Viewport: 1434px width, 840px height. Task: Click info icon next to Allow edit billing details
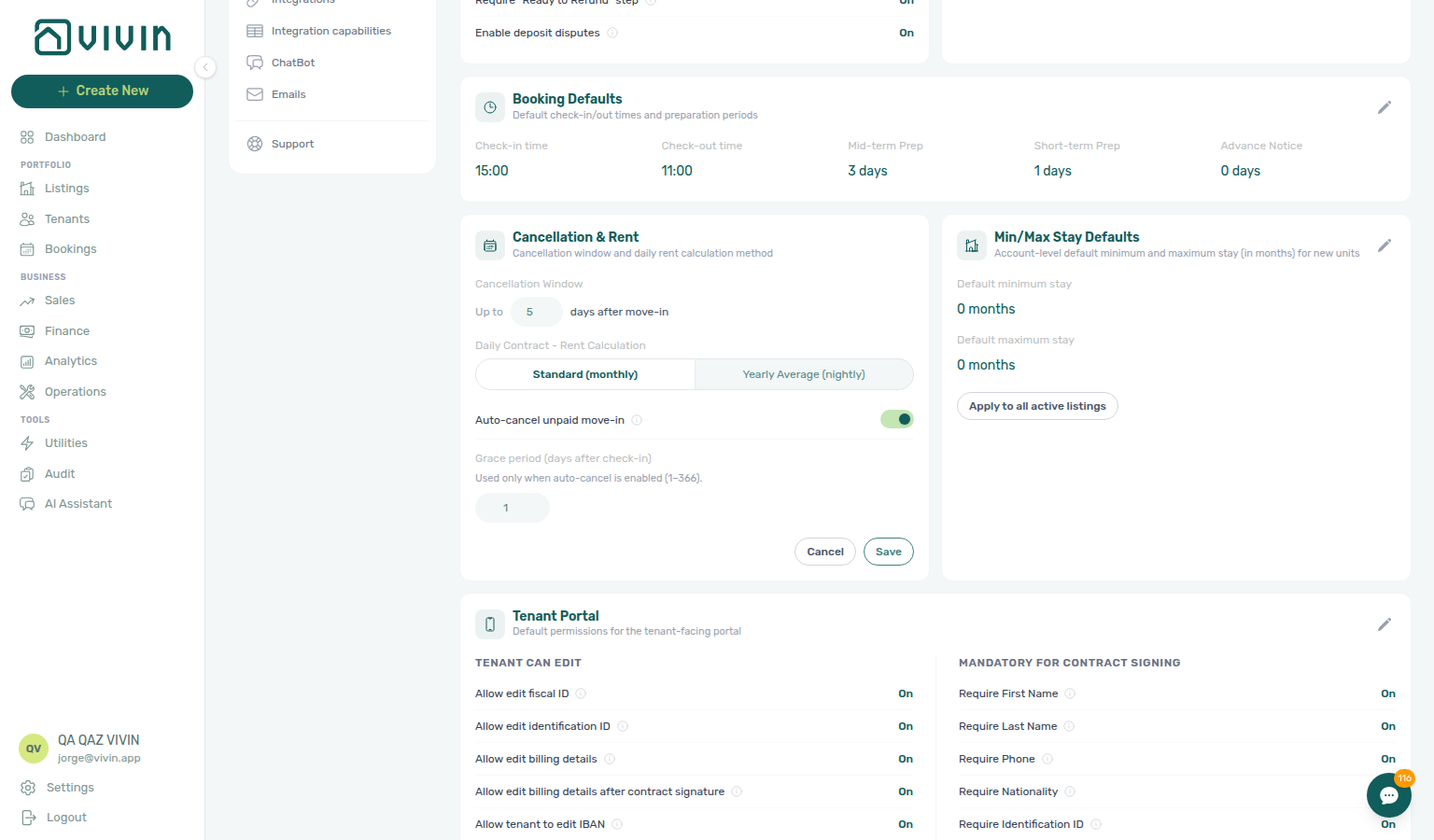pos(610,759)
